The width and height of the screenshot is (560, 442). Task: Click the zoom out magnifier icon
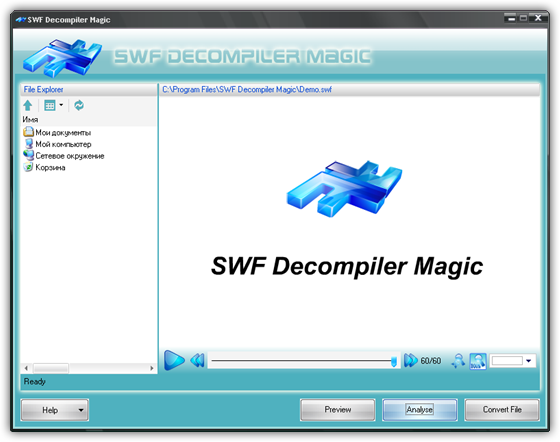pos(458,361)
